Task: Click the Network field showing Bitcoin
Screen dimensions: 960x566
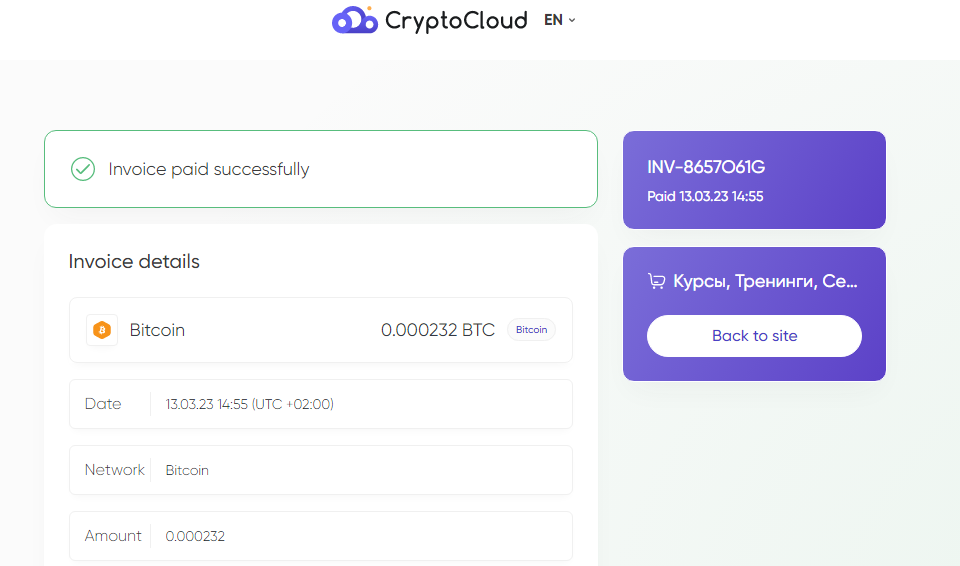Action: coord(321,470)
